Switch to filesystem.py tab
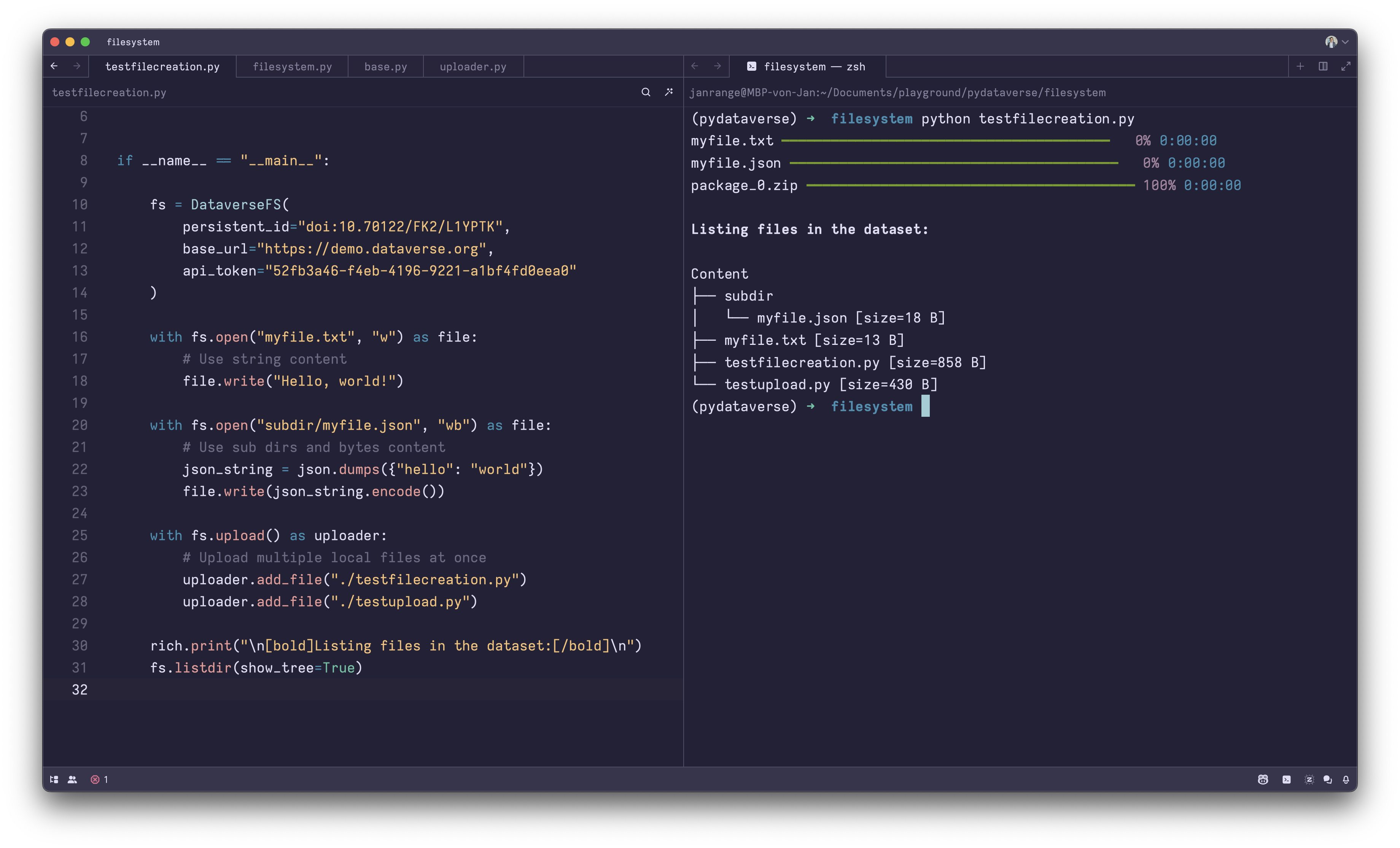Screen dimensions: 1400x848 [292, 67]
